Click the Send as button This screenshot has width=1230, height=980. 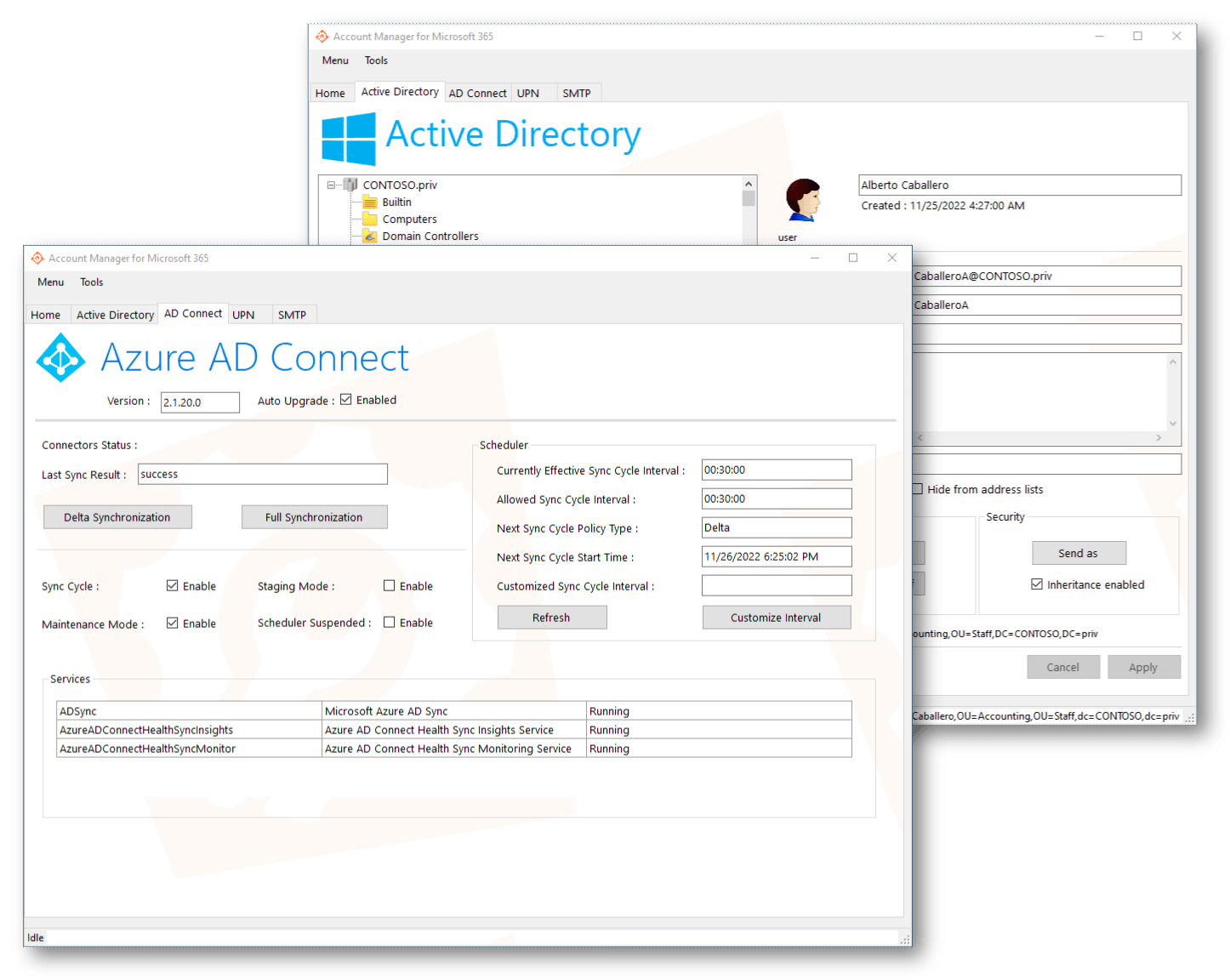[1079, 553]
